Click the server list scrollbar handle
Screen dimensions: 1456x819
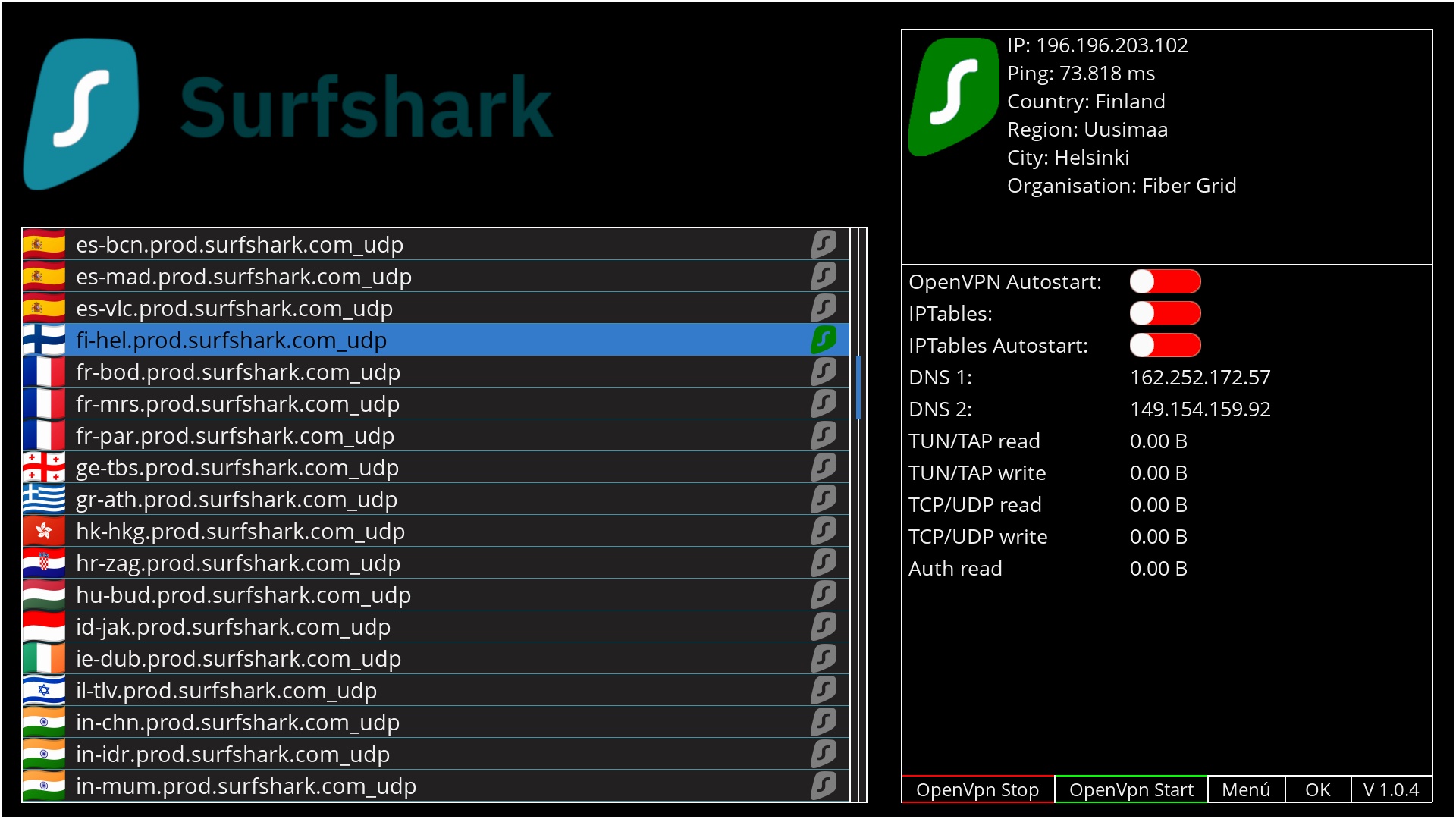coord(858,387)
